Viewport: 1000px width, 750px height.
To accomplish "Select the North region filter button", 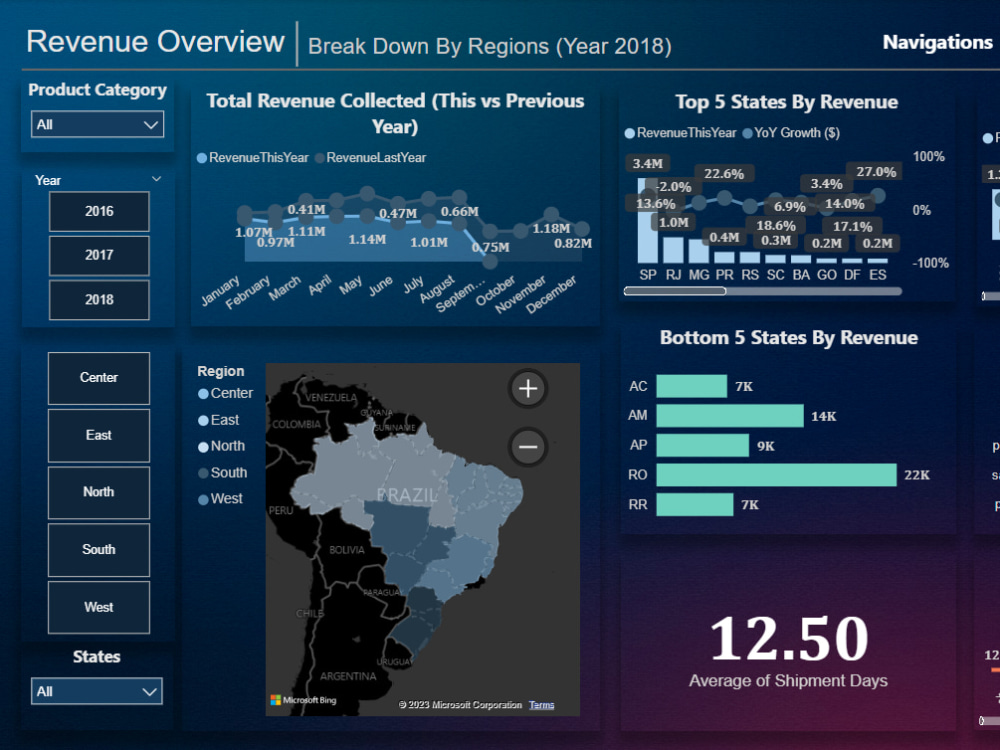I will [98, 492].
